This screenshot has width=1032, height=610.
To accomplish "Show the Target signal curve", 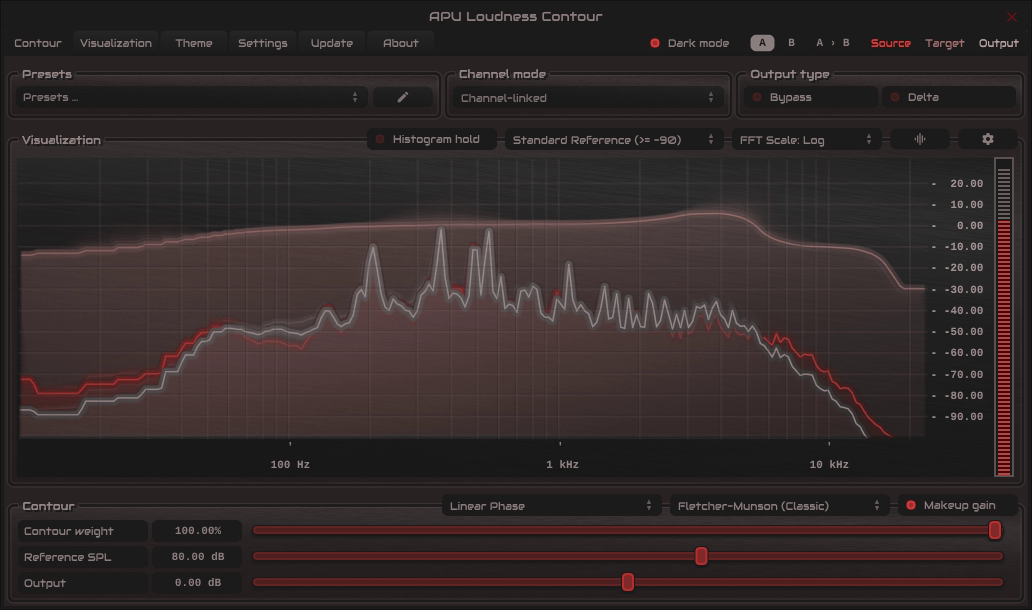I will [944, 43].
